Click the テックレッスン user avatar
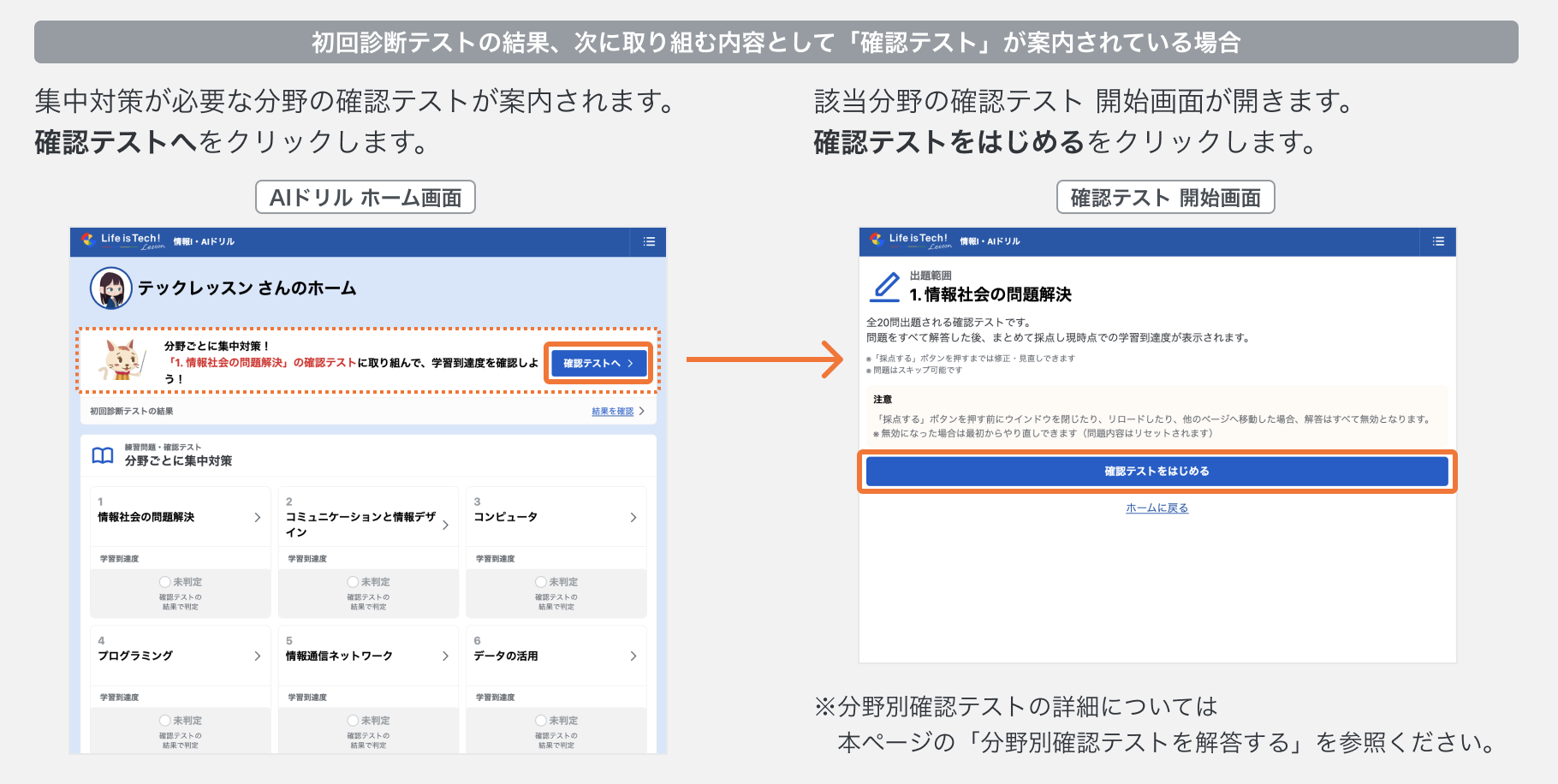 (x=111, y=288)
